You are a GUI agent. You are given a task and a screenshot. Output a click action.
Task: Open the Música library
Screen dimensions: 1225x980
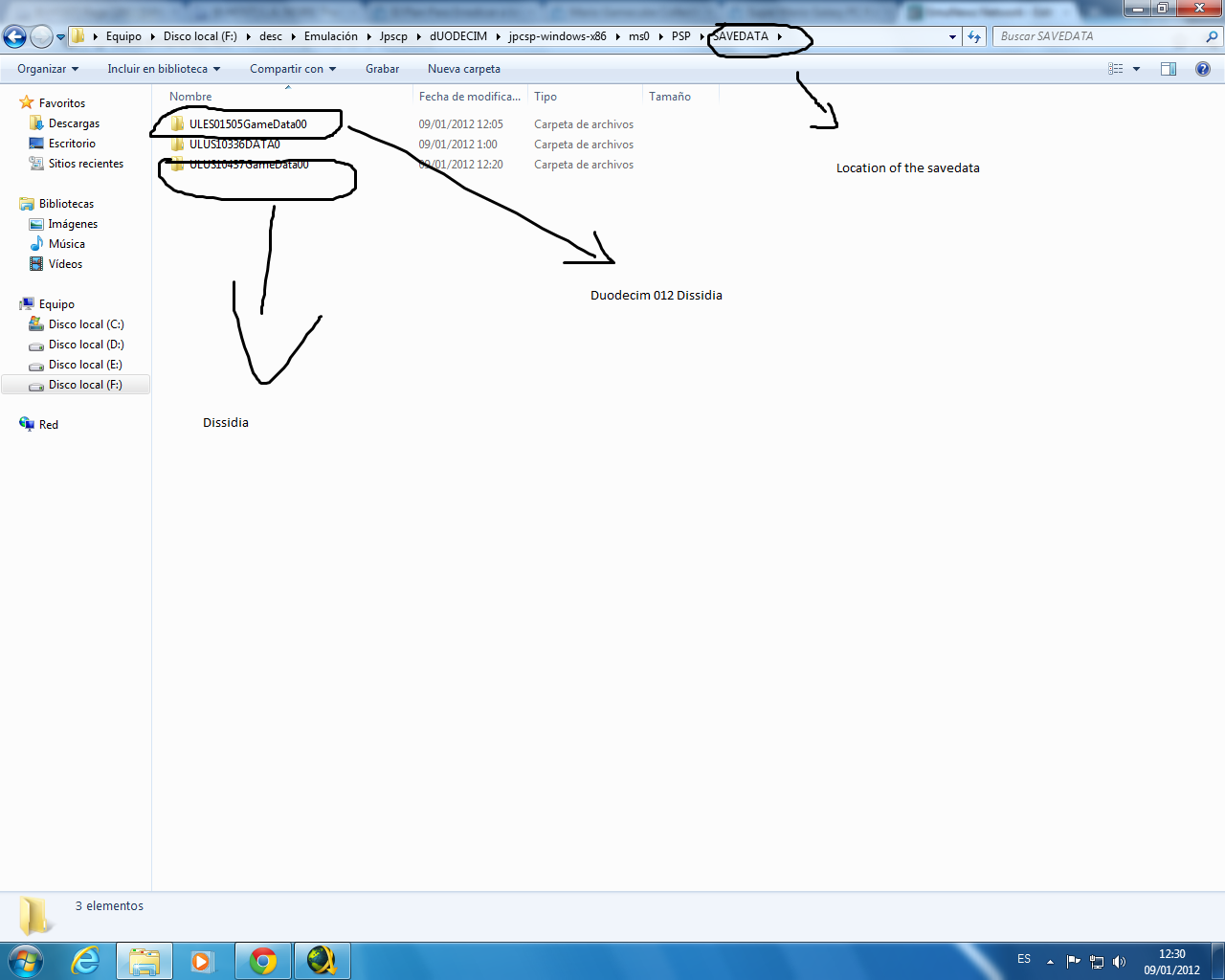tap(67, 244)
